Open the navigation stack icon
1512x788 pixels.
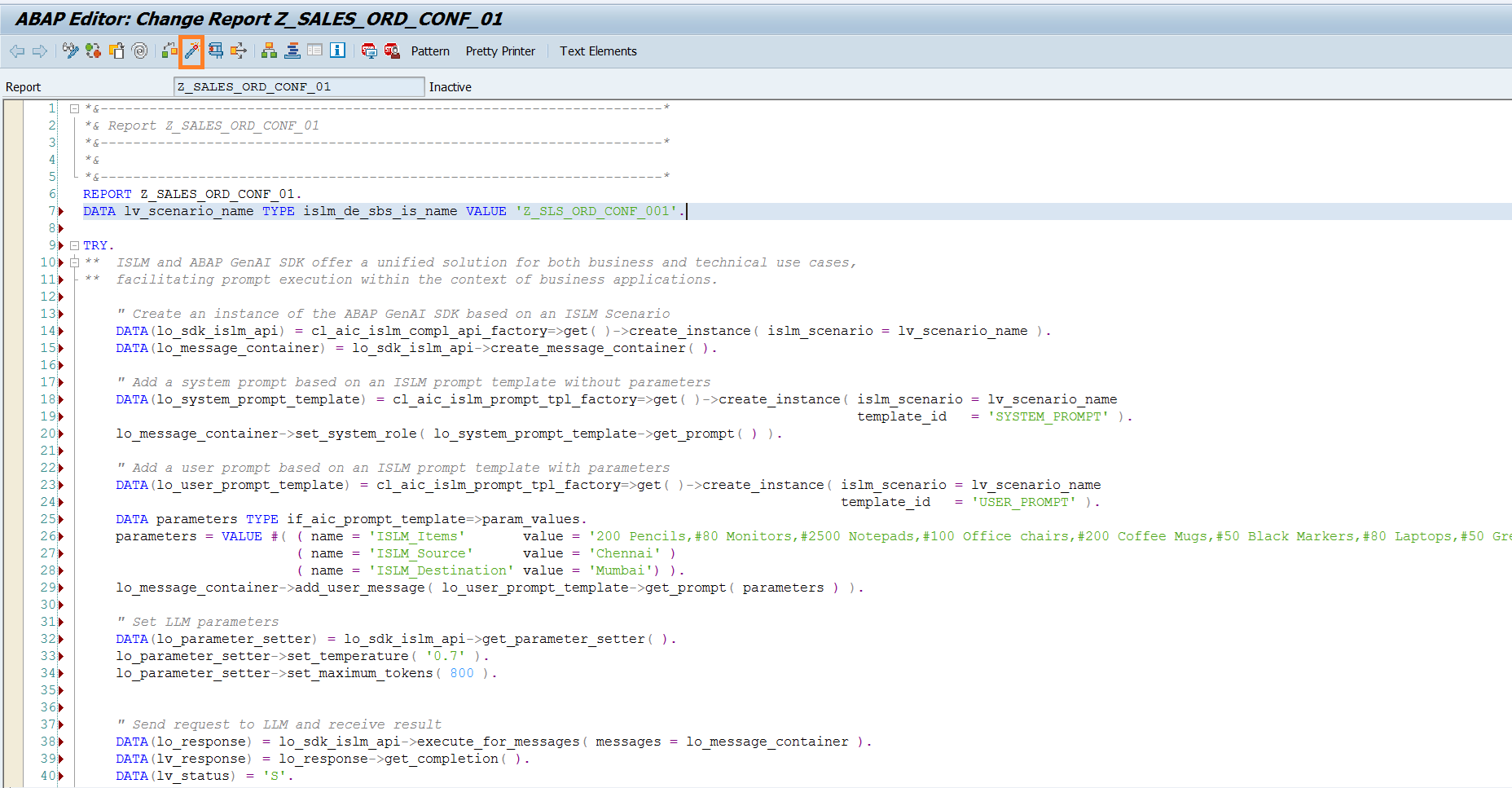click(x=292, y=51)
